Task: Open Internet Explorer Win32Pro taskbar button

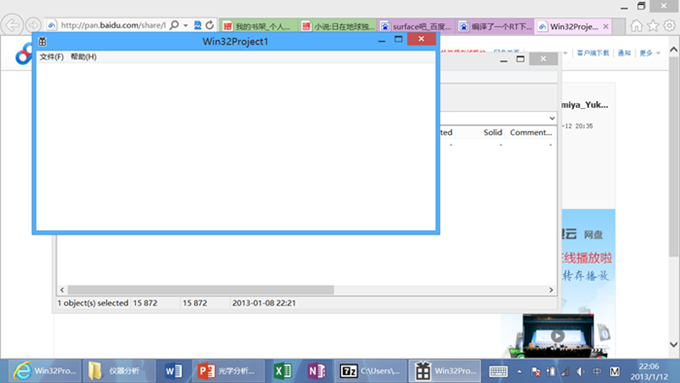Action: [x=45, y=371]
